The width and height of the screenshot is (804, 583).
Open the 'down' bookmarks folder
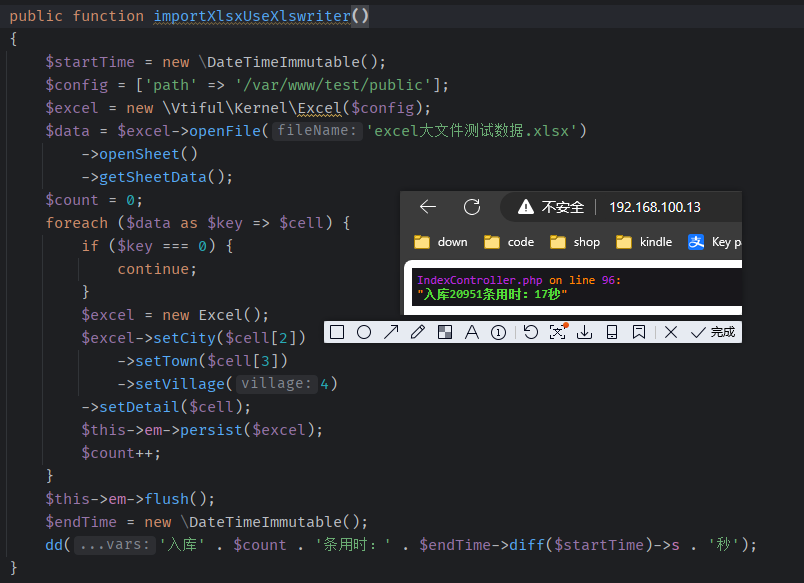(441, 242)
